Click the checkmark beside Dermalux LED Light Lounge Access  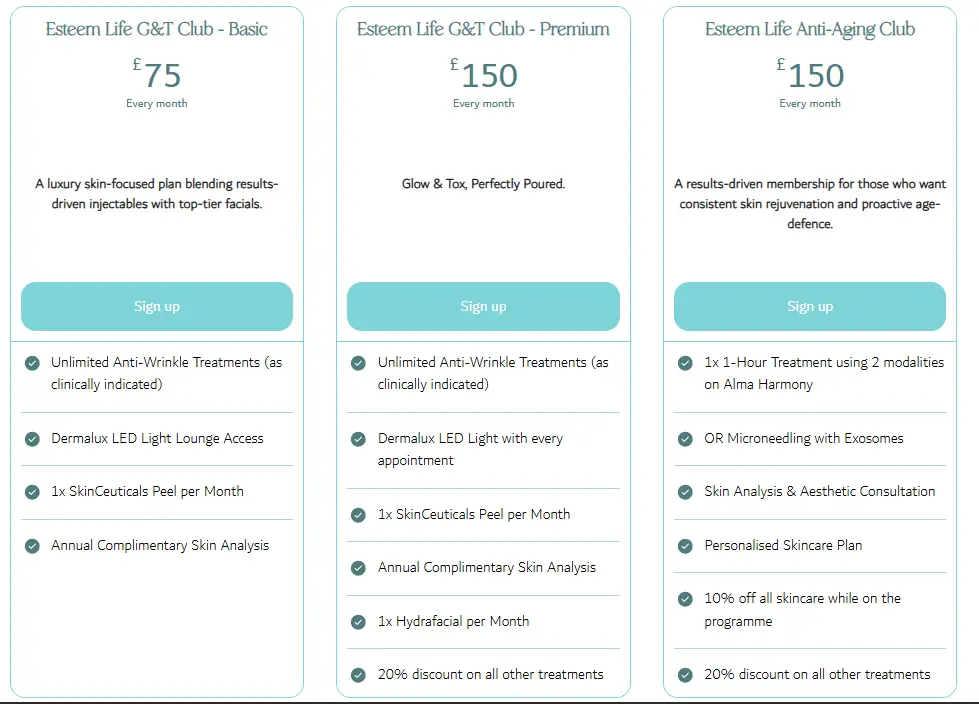[31, 439]
